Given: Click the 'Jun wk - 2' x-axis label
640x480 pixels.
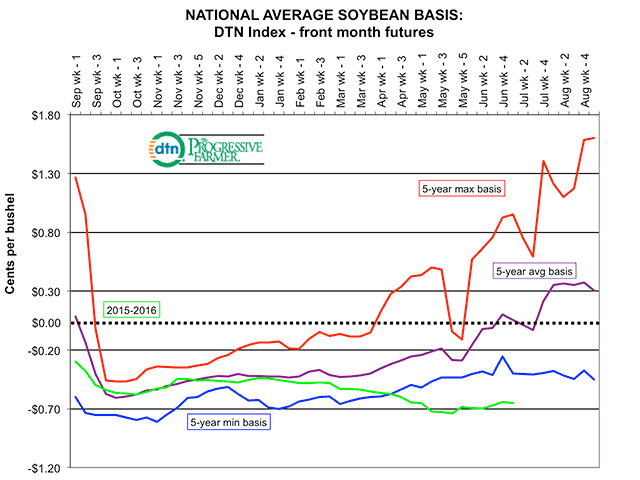Looking at the screenshot, I should point(484,82).
